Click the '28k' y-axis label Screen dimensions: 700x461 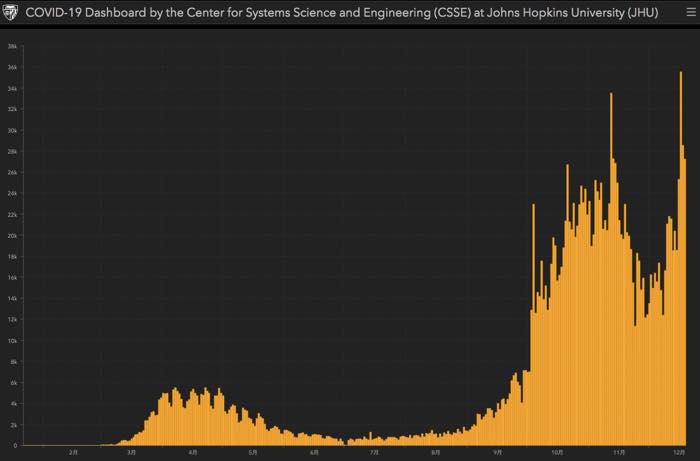coord(12,152)
